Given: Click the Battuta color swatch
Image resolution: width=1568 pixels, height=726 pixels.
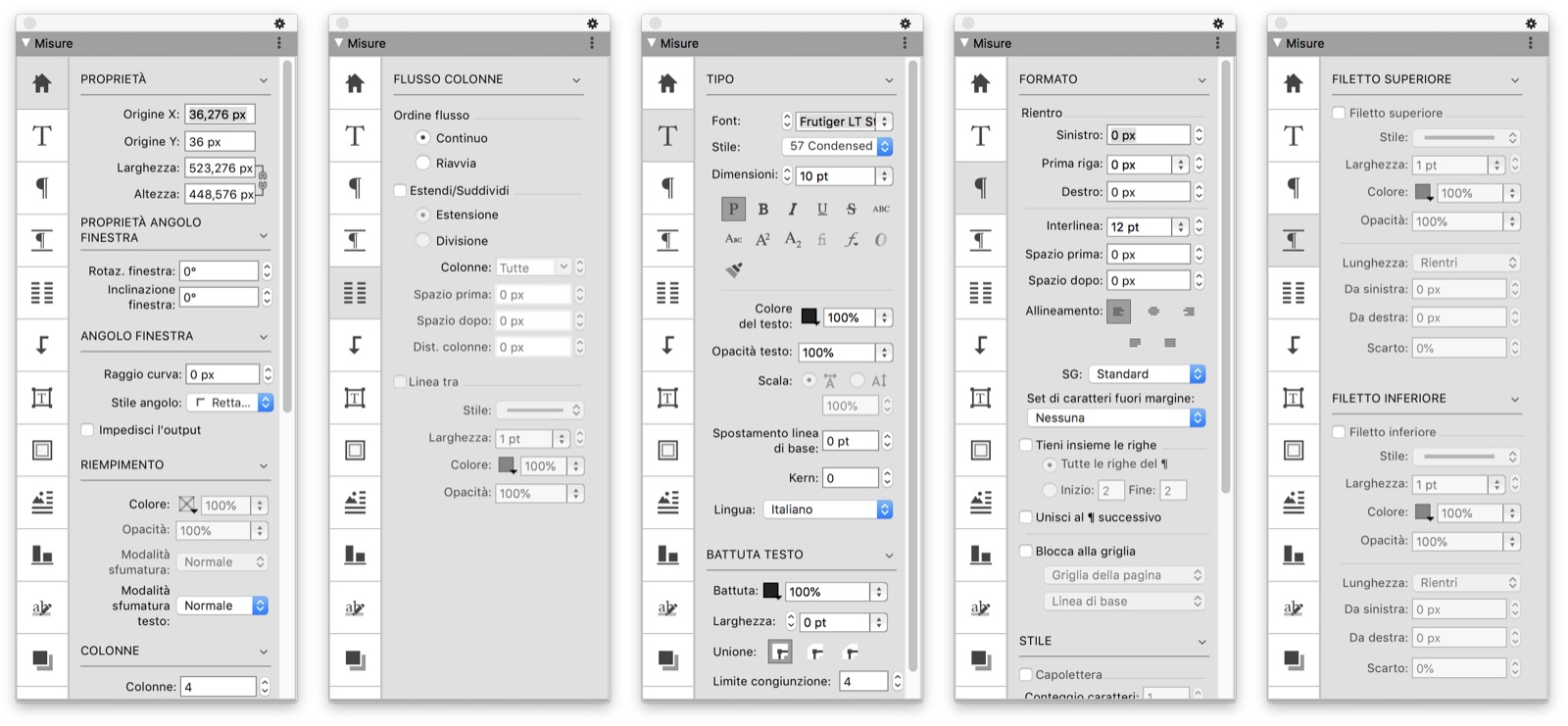Looking at the screenshot, I should 771,591.
